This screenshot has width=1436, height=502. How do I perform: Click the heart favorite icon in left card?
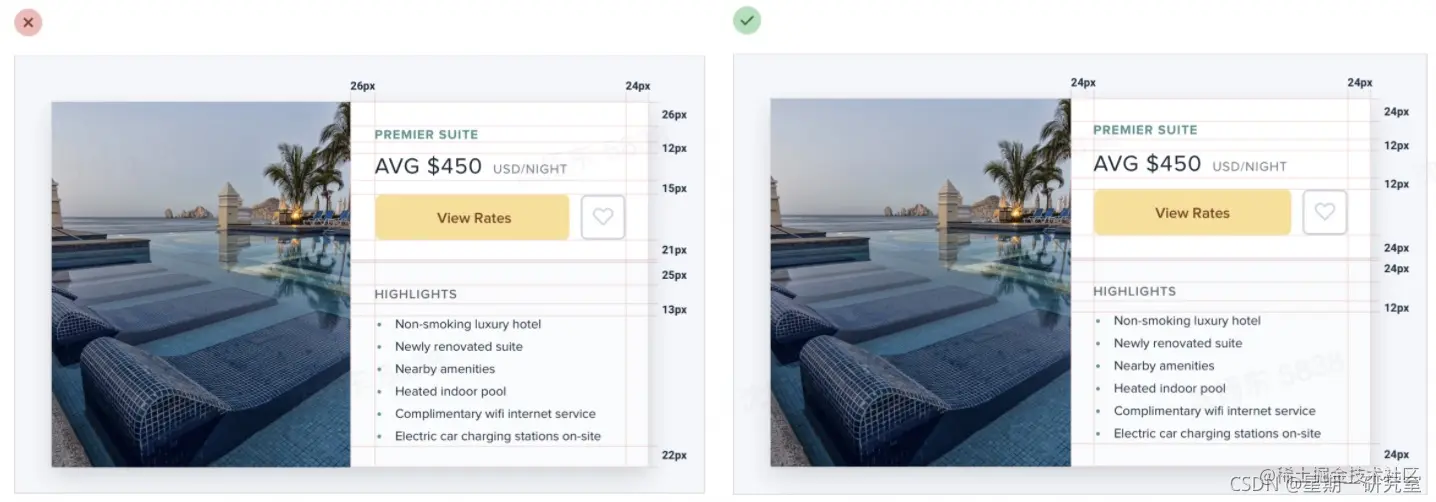(603, 217)
